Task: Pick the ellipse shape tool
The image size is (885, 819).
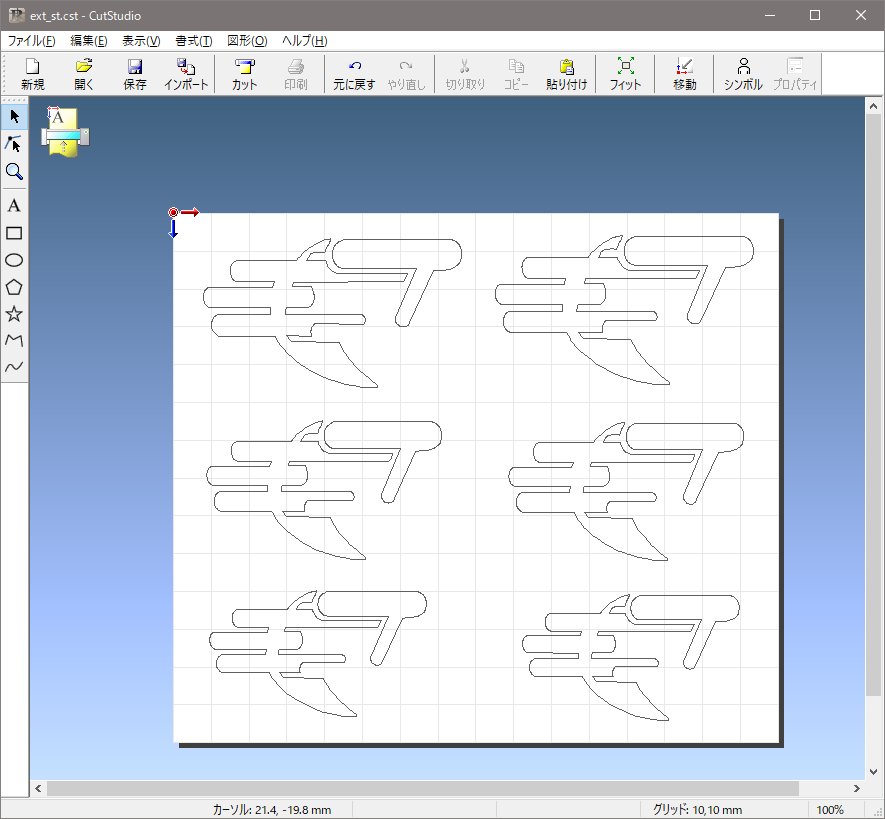Action: [14, 260]
